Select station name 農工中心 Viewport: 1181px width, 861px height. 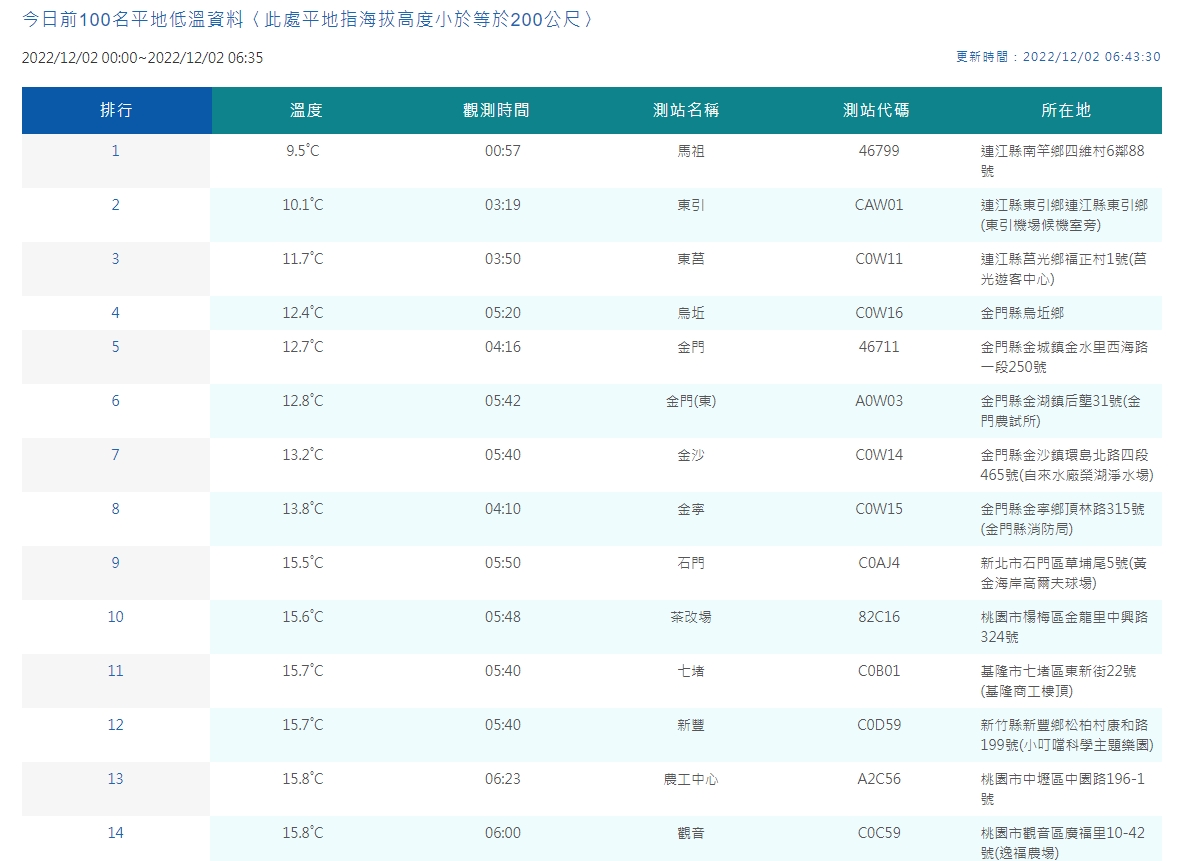[x=691, y=779]
